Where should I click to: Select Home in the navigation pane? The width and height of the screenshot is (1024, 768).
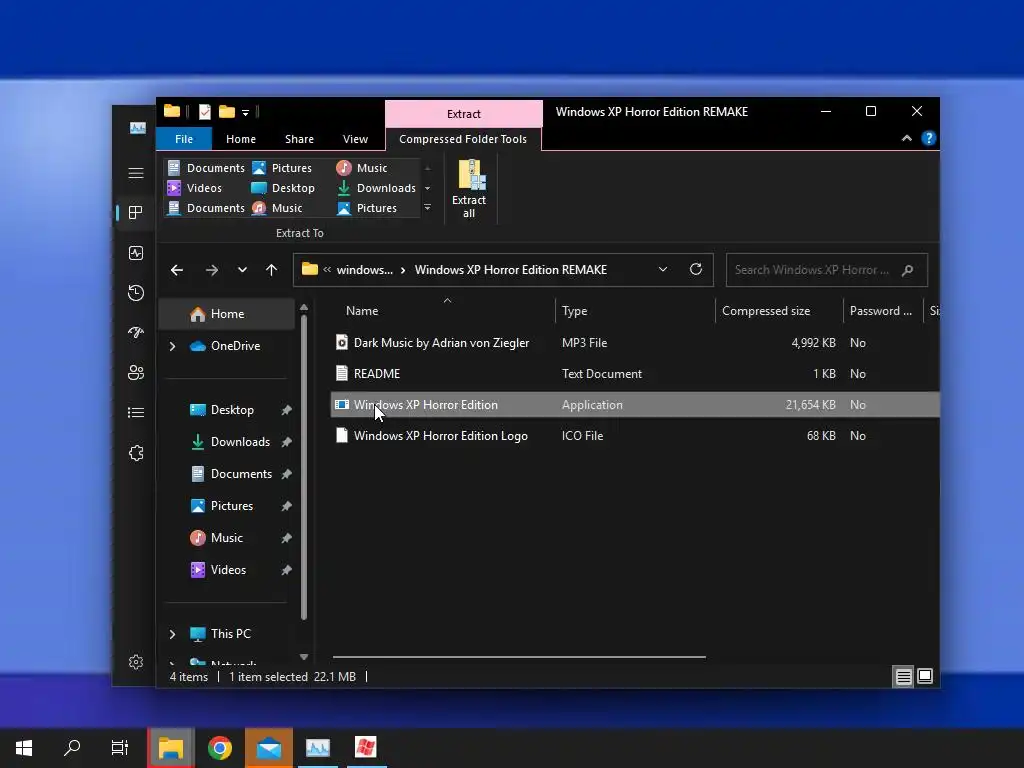[x=226, y=314]
